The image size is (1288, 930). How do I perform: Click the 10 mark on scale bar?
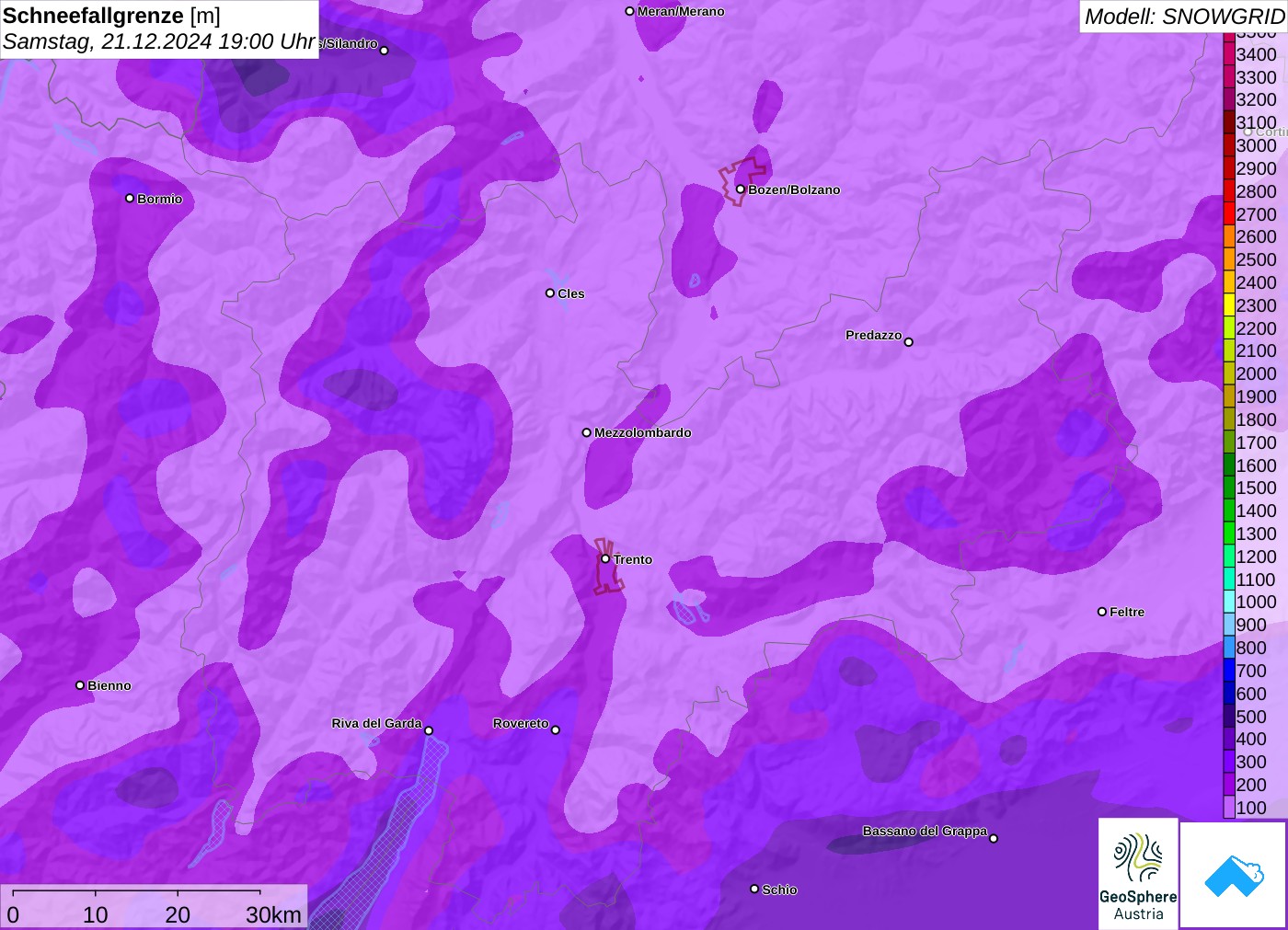click(95, 915)
